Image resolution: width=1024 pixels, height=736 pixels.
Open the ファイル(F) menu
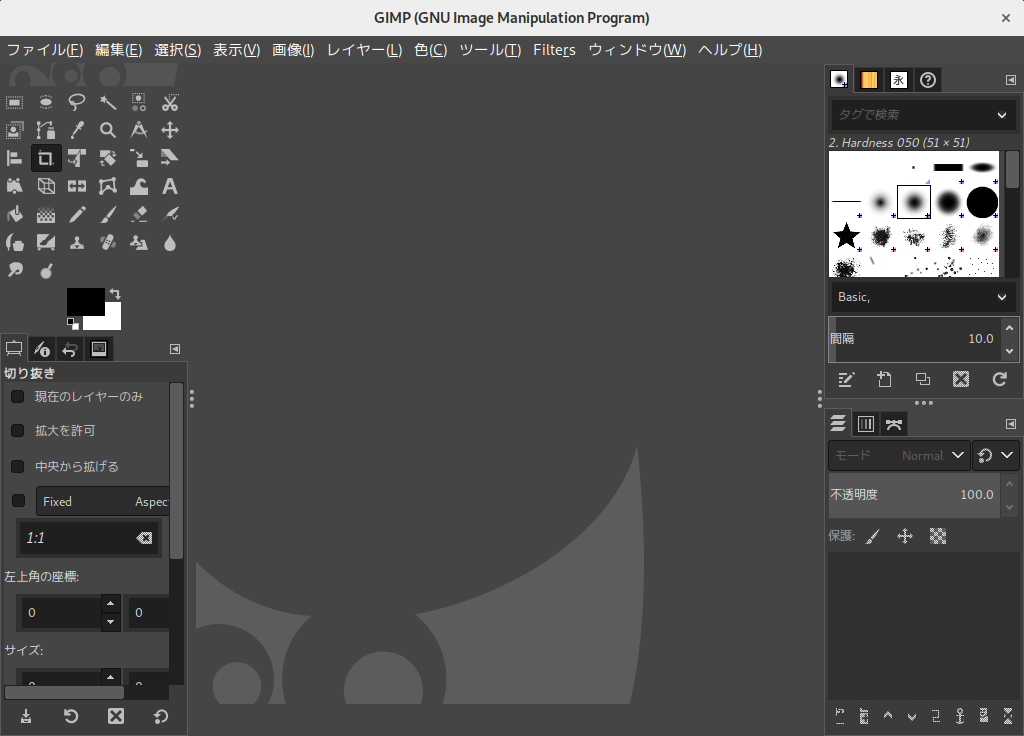[44, 50]
